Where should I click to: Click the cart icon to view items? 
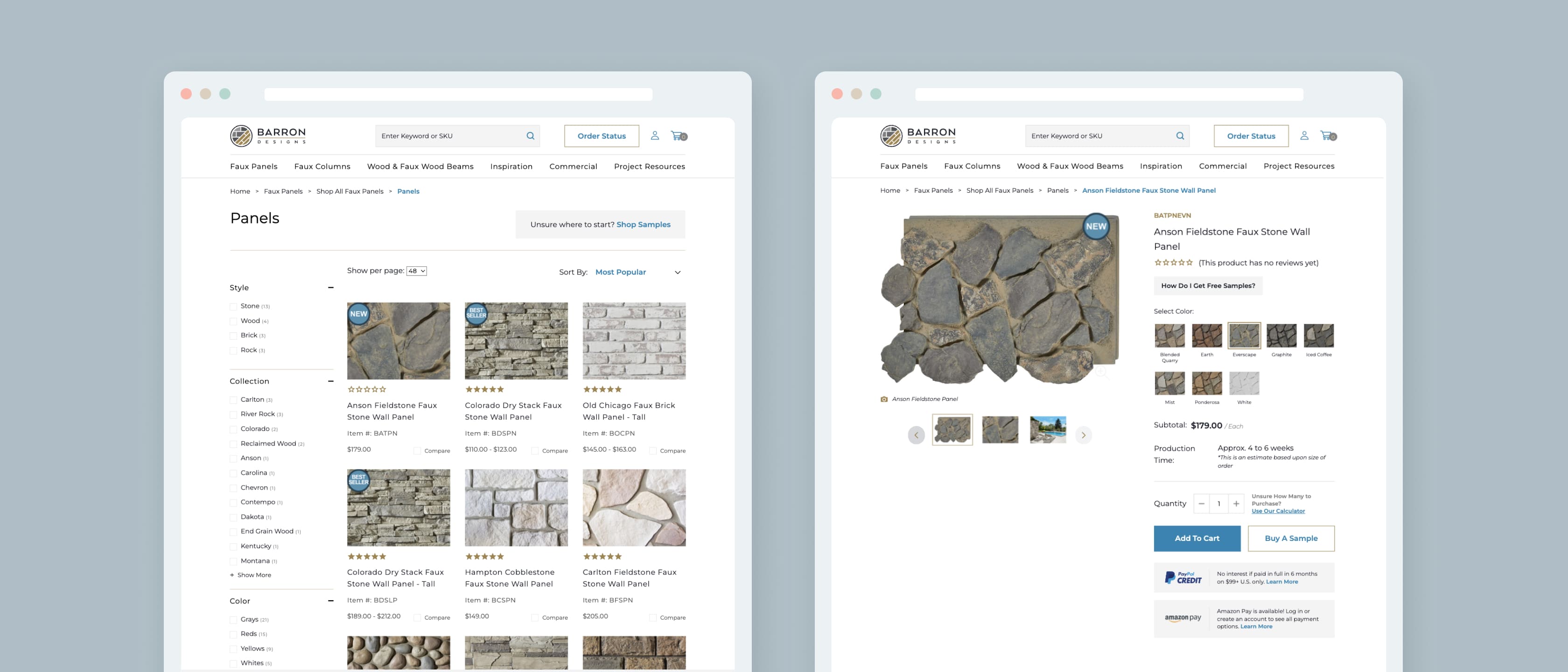point(679,135)
